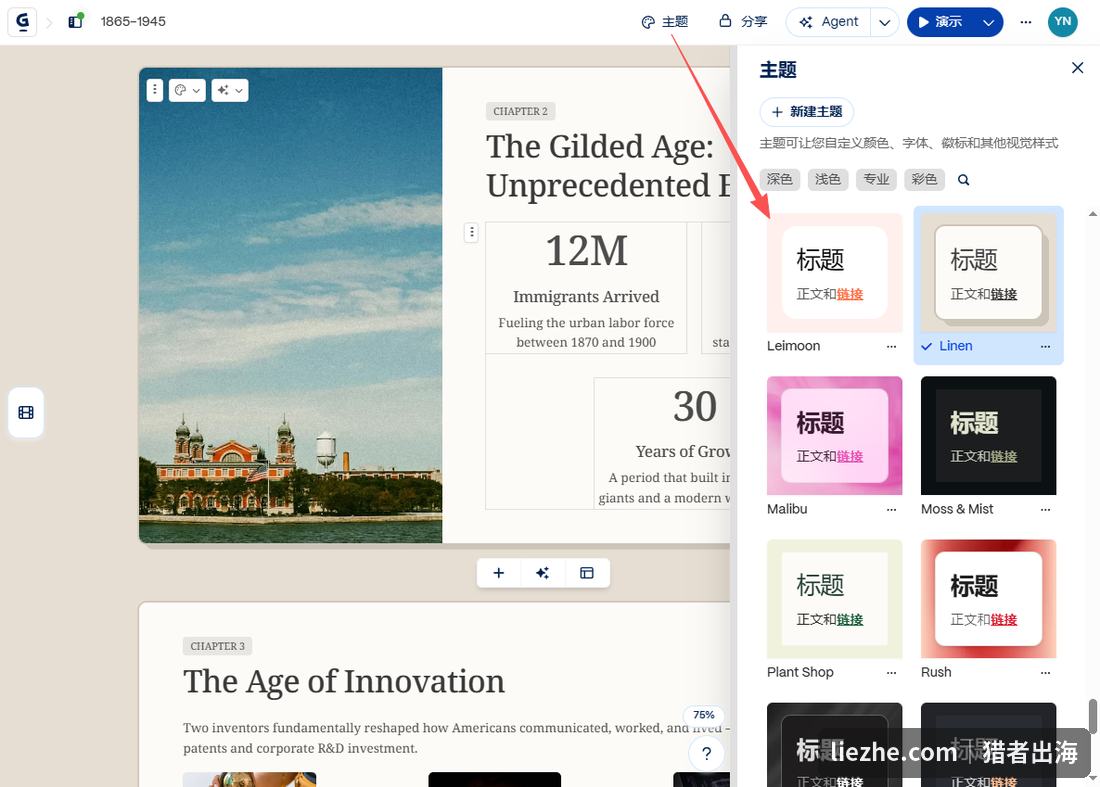Open the 主题 theme button in top bar
1100x787 pixels.
click(x=664, y=22)
